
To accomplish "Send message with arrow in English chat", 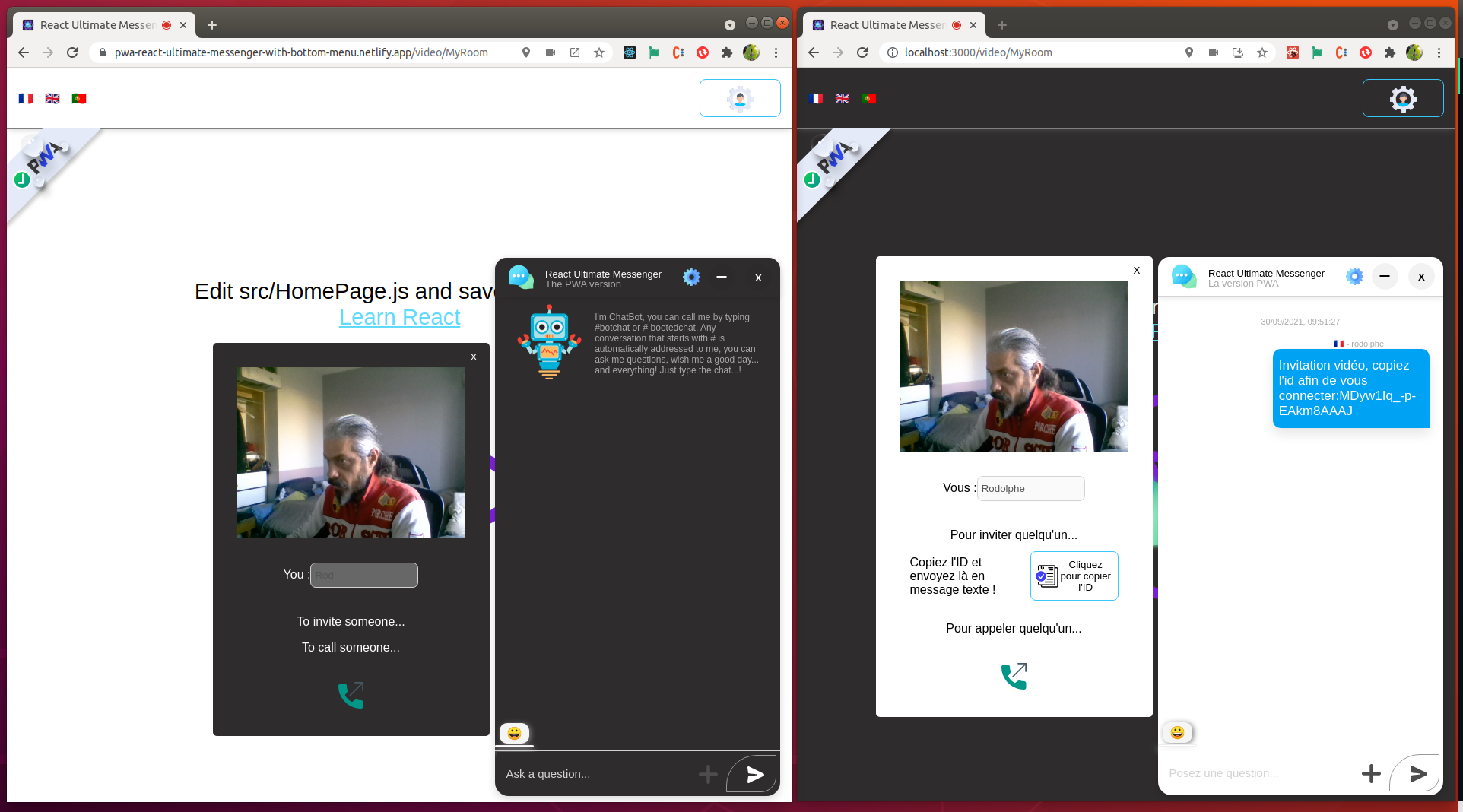I will [x=753, y=774].
